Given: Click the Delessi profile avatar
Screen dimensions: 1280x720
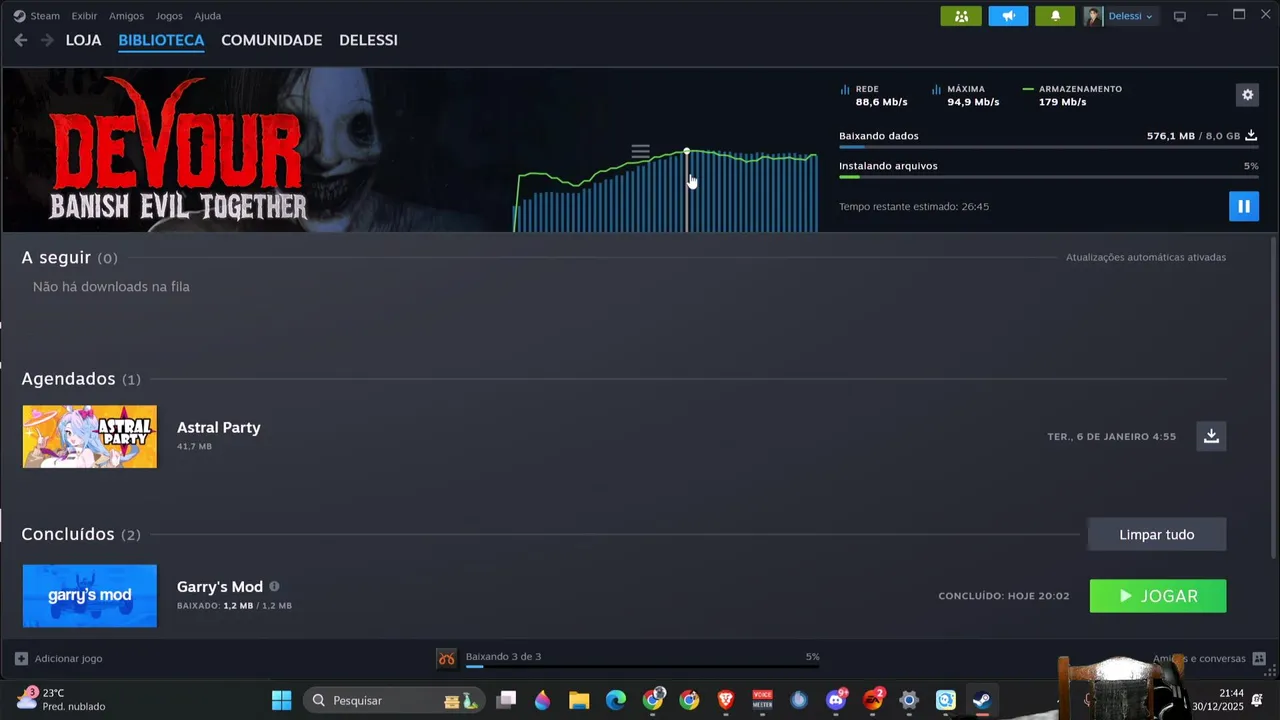Looking at the screenshot, I should tap(1093, 16).
